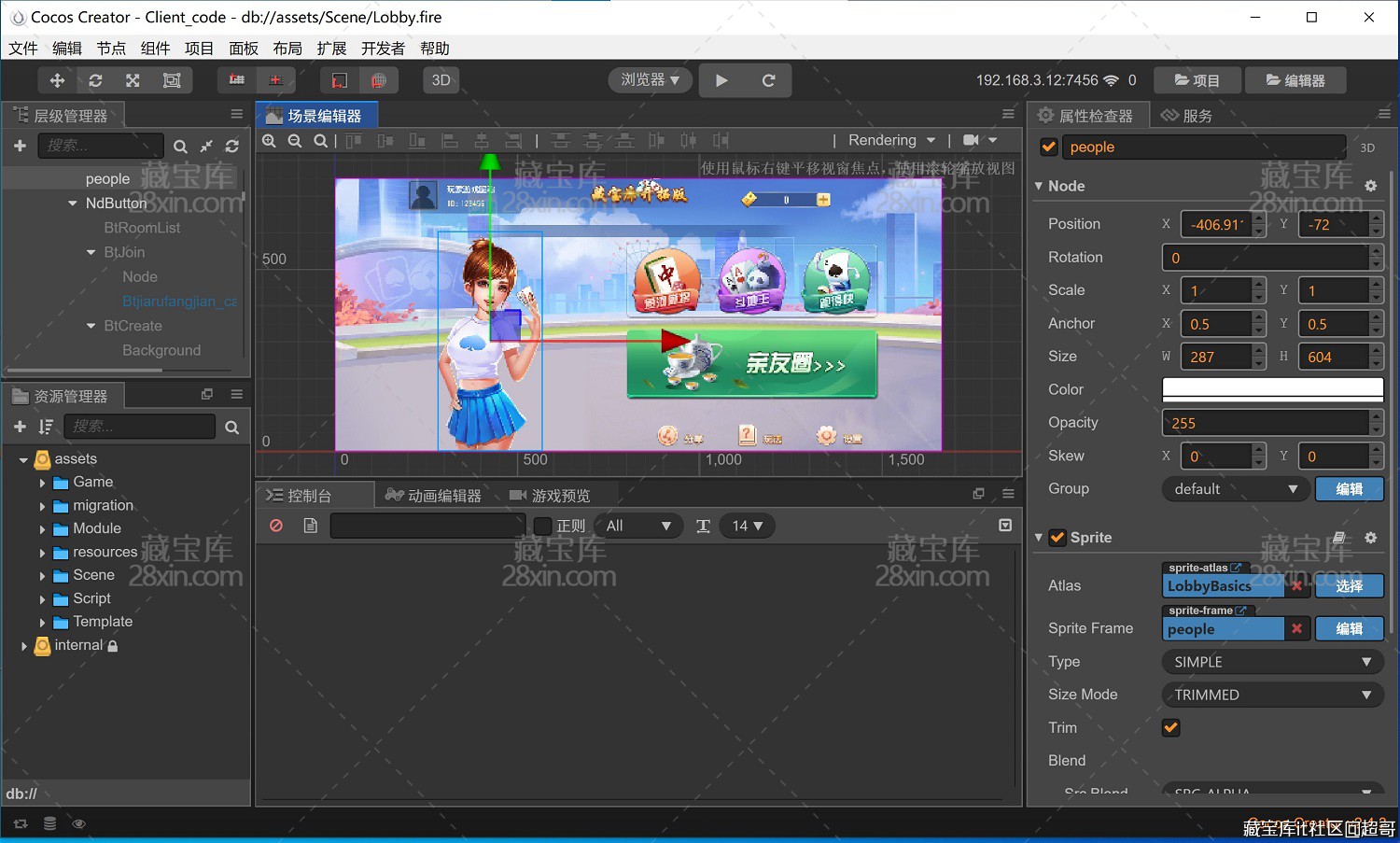Open the Sprite component help docs icon
The image size is (1400, 843).
coord(1339,538)
